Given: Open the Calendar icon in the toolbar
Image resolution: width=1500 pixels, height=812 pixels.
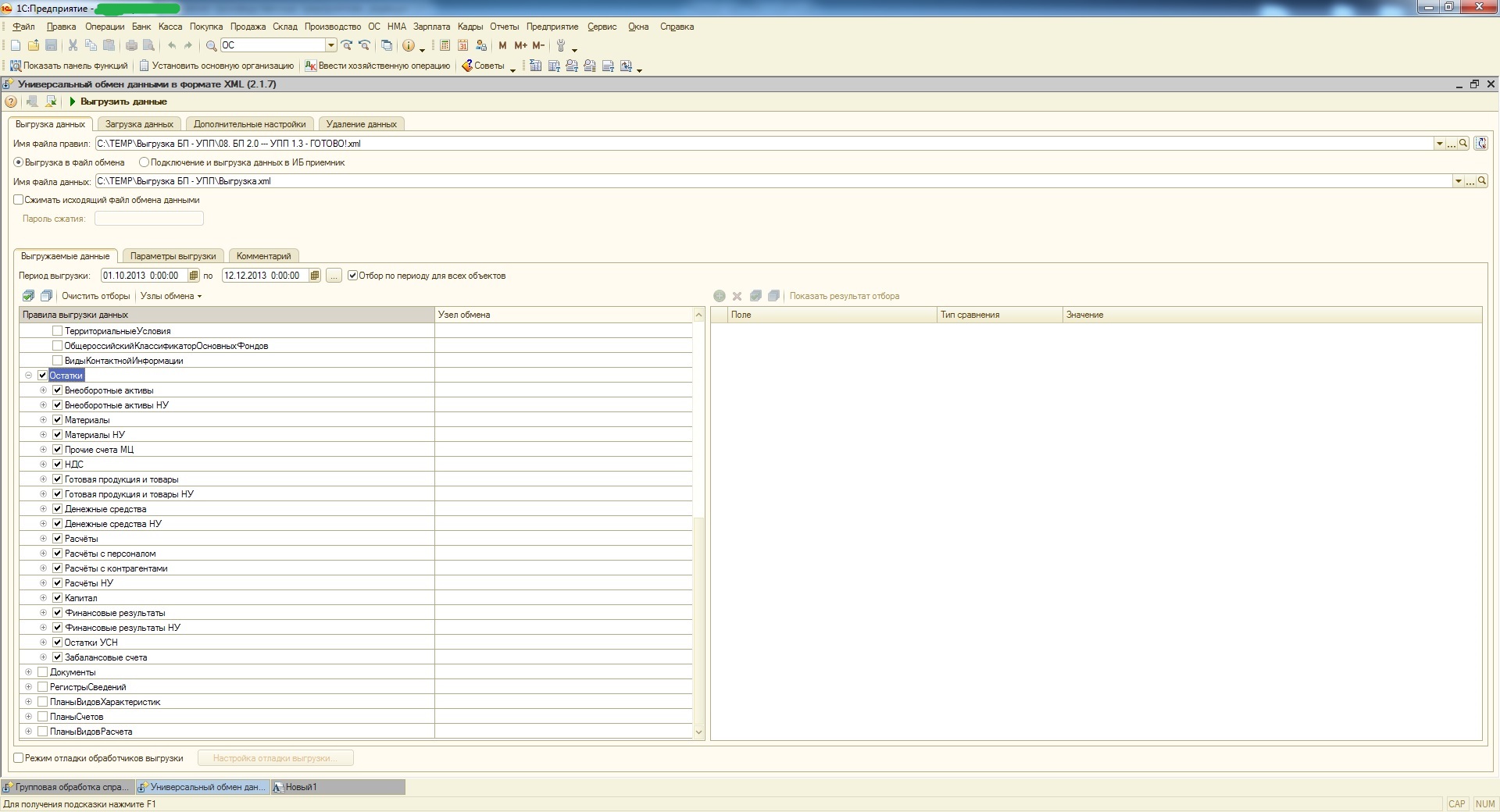Looking at the screenshot, I should pos(463,45).
